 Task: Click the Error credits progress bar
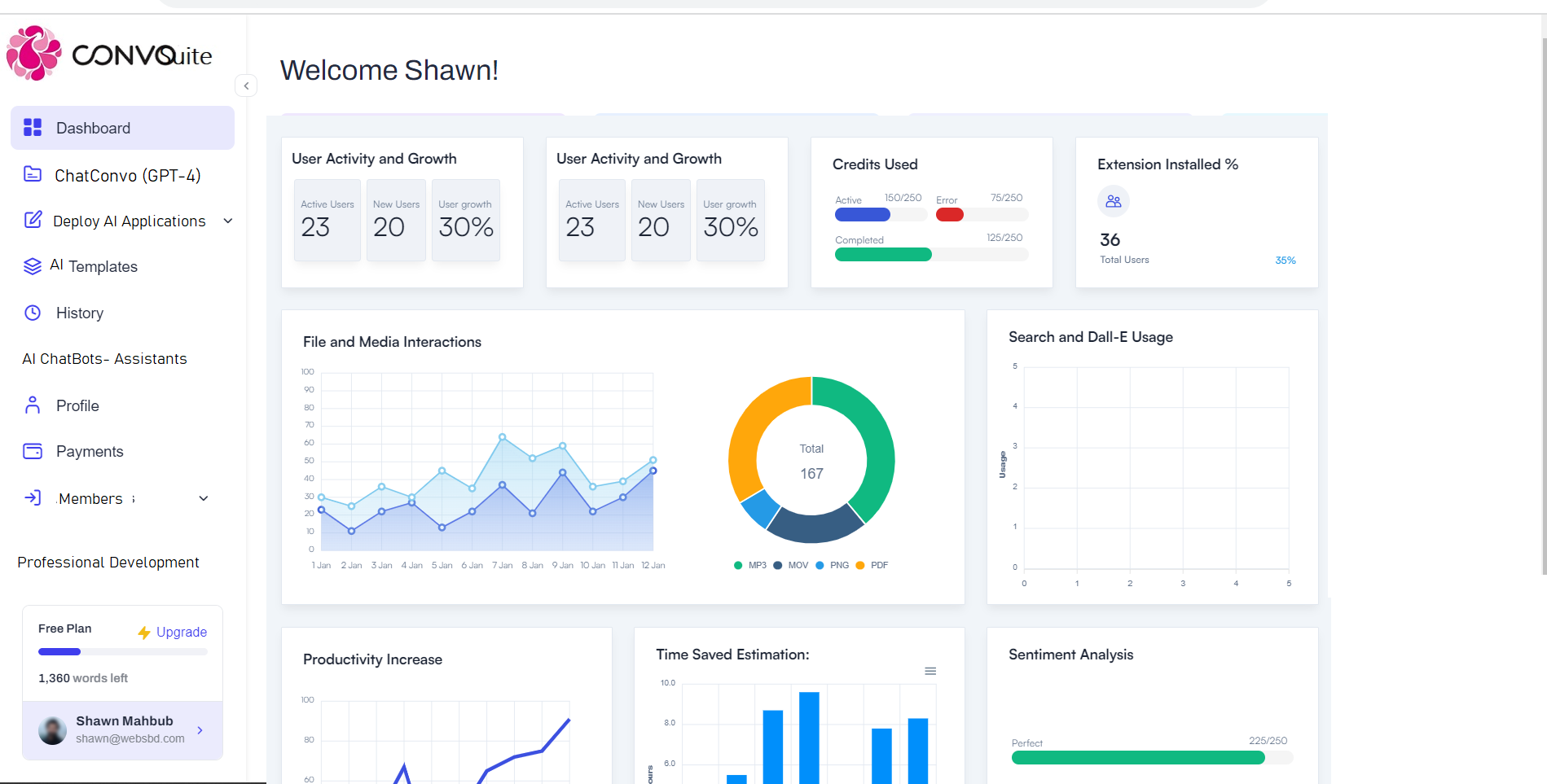point(982,215)
